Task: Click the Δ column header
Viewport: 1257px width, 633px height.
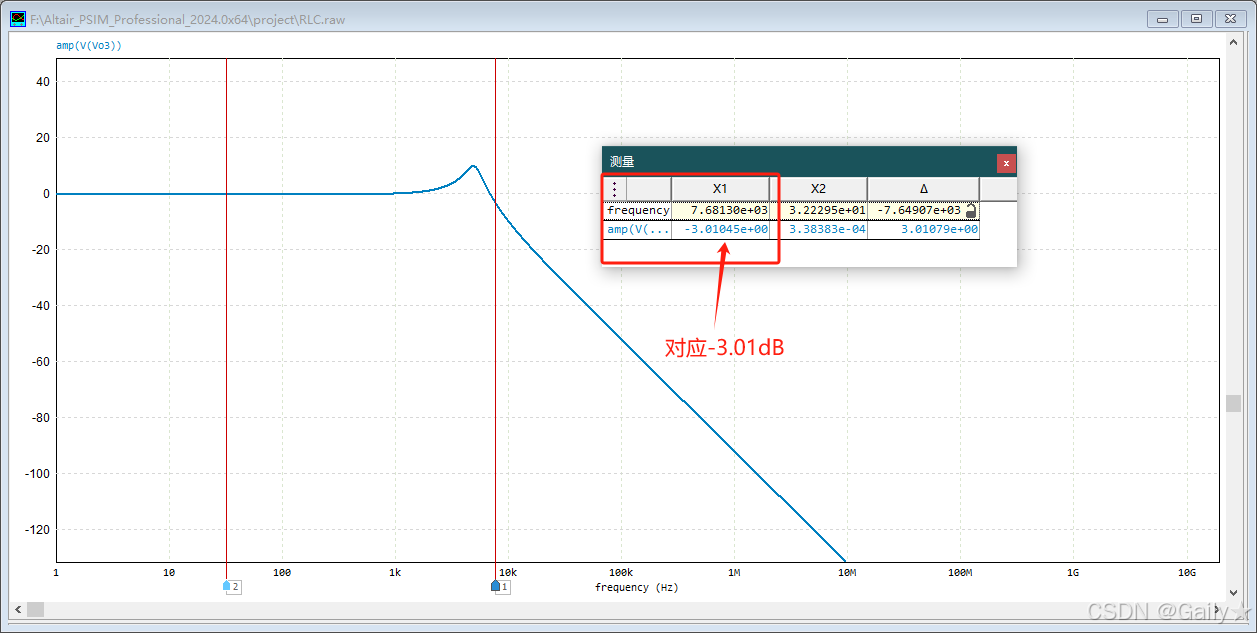Action: coord(923,189)
